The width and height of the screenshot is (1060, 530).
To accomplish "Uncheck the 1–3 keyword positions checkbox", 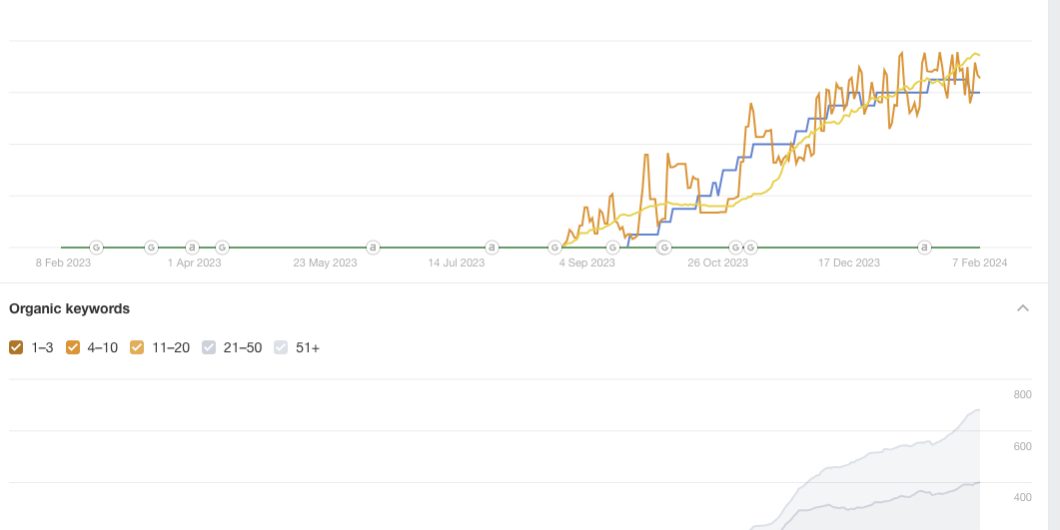I will tap(16, 348).
